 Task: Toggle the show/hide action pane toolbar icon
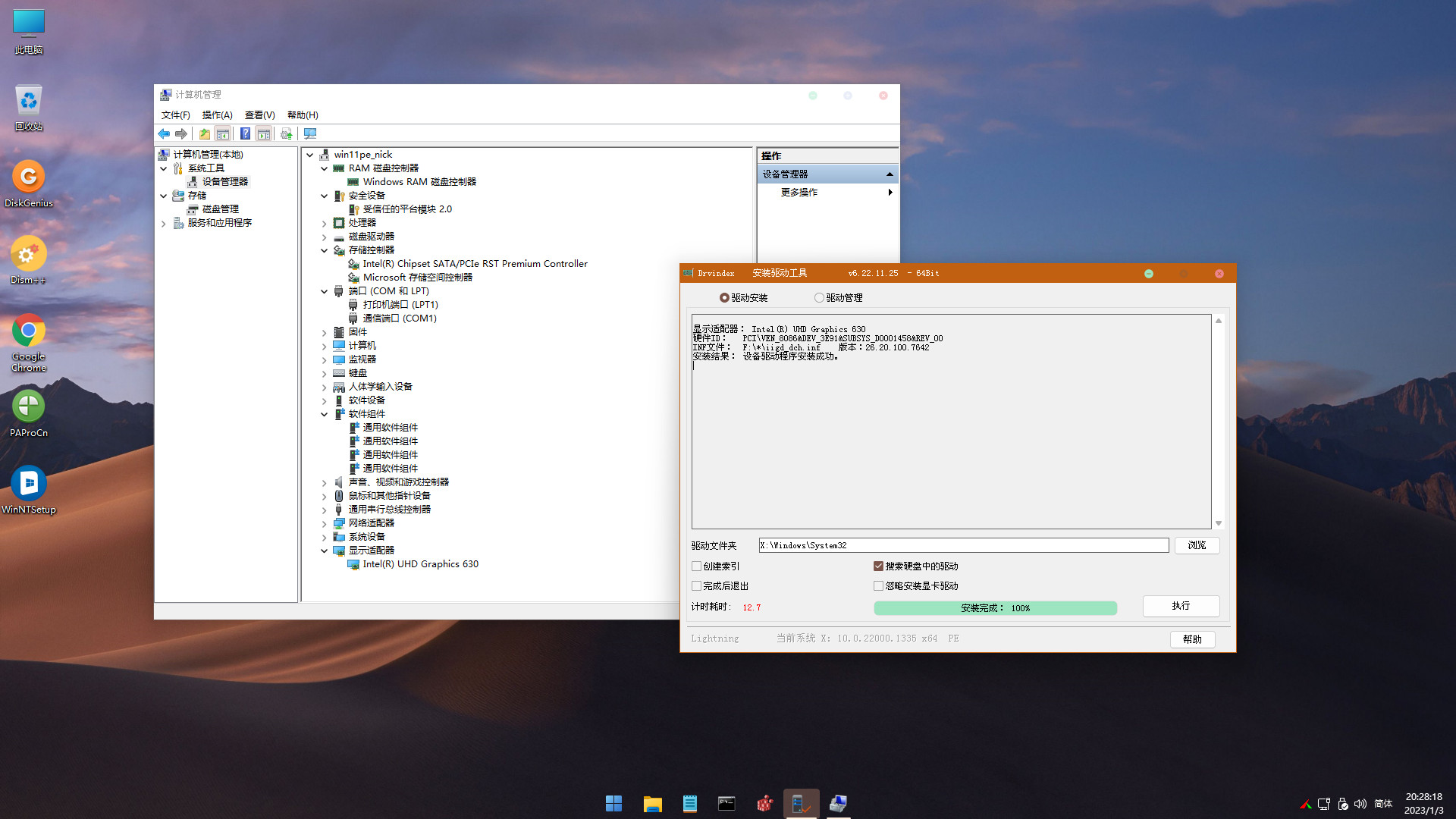[263, 133]
